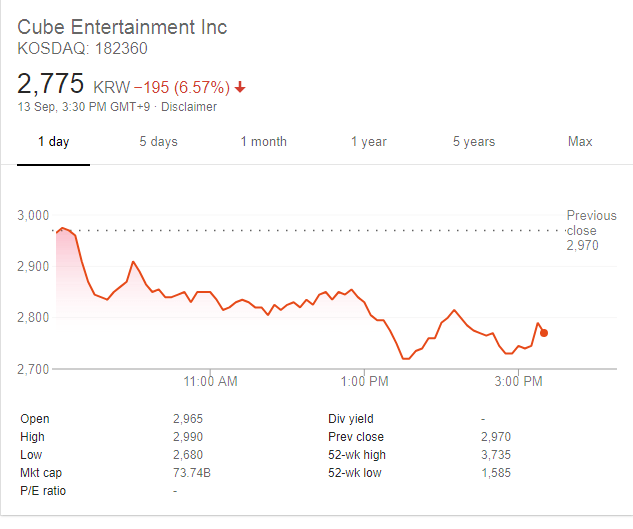Click the red down arrow icon

(x=240, y=87)
